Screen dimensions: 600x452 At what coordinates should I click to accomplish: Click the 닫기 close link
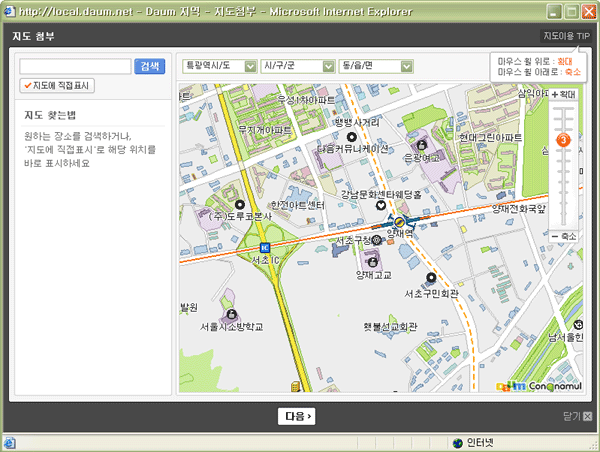(x=577, y=416)
